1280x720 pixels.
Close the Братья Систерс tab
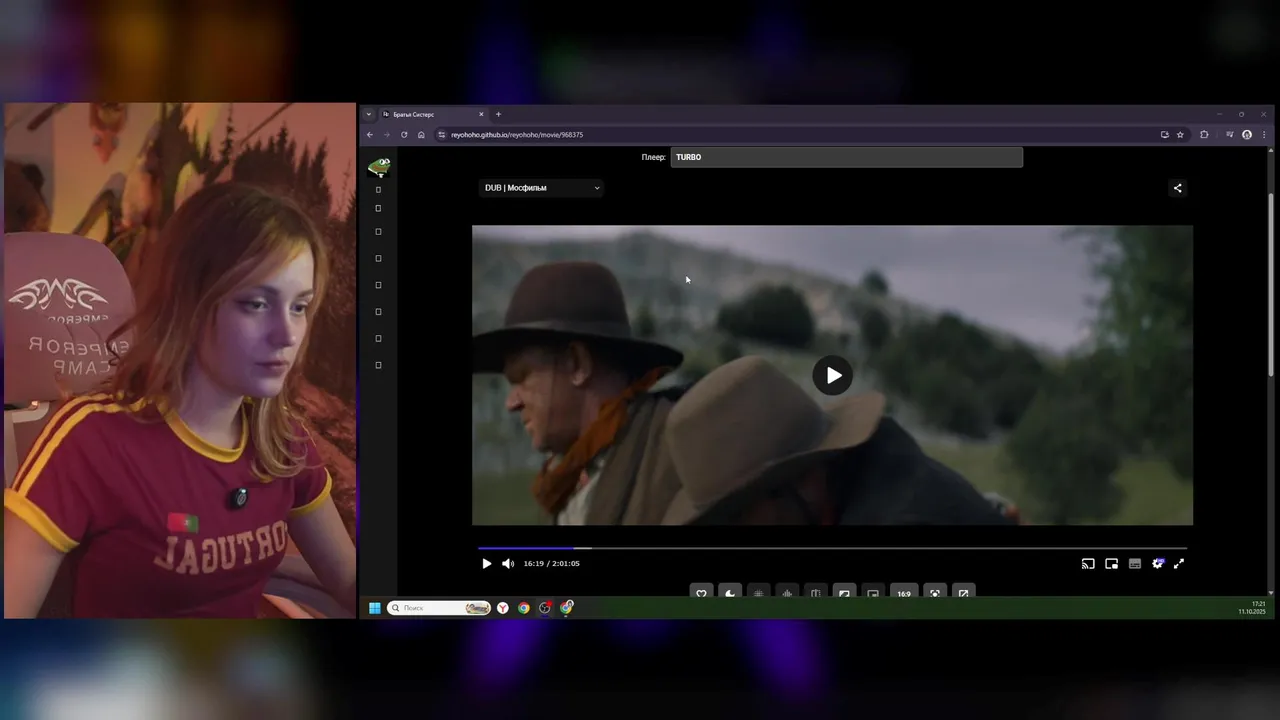point(481,114)
